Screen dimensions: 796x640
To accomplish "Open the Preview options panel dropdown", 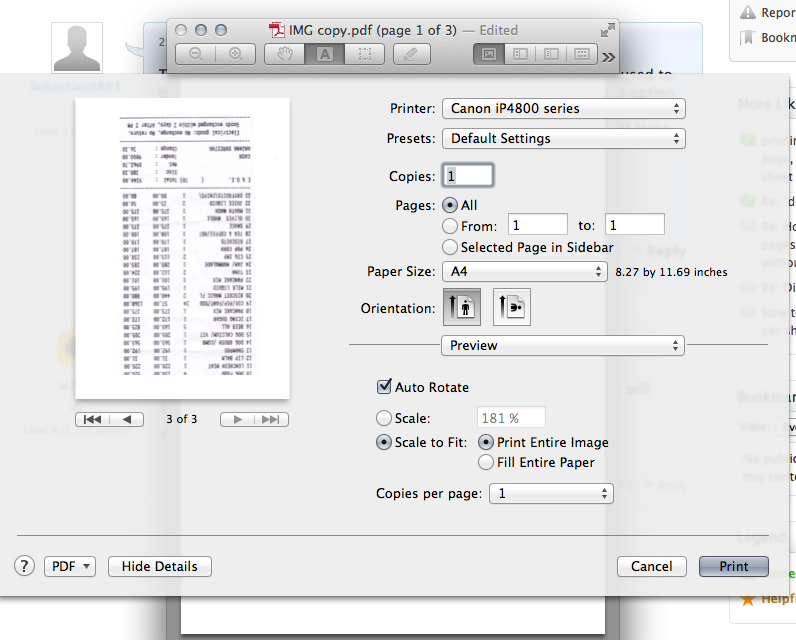I will pyautogui.click(x=563, y=346).
